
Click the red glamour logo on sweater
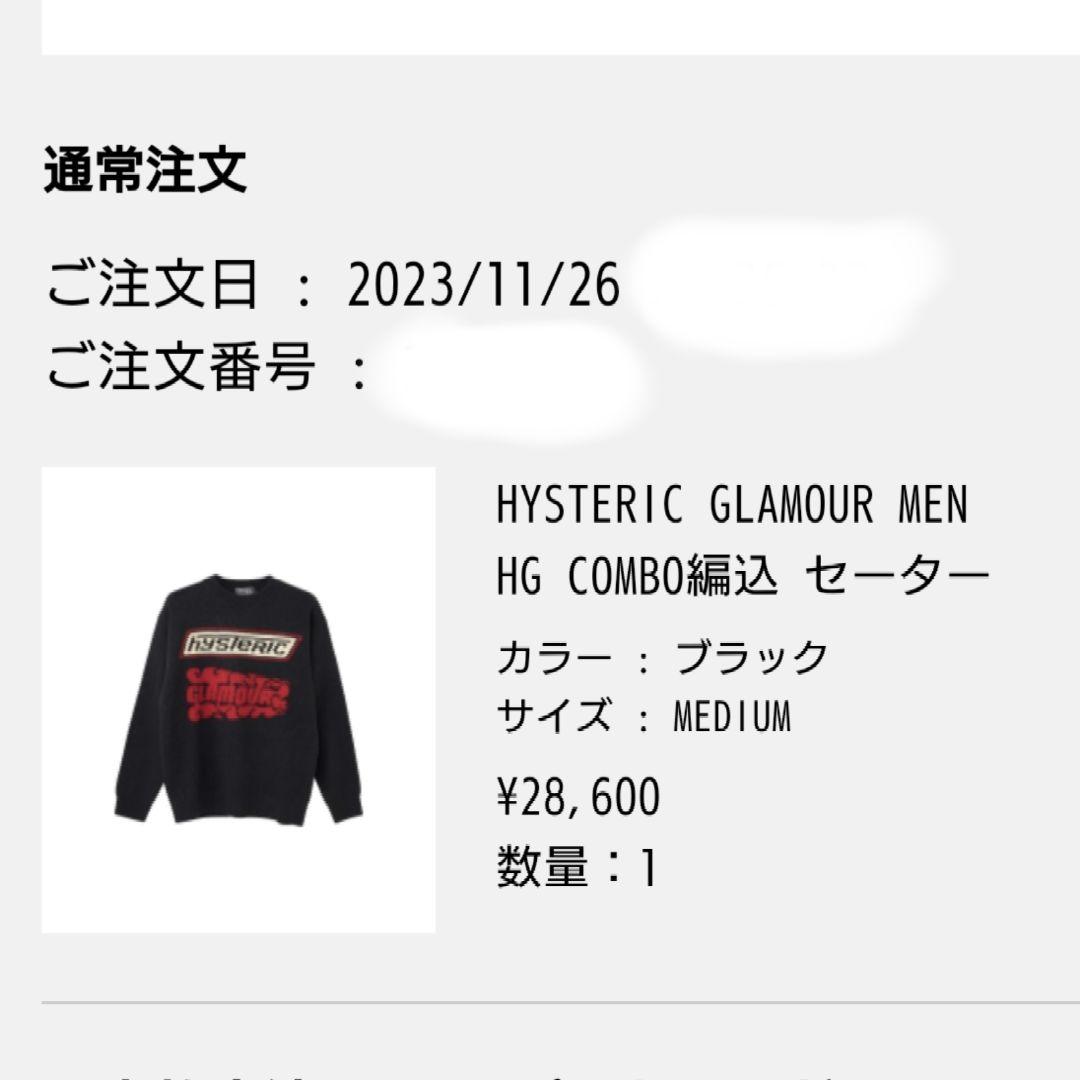pos(238,694)
